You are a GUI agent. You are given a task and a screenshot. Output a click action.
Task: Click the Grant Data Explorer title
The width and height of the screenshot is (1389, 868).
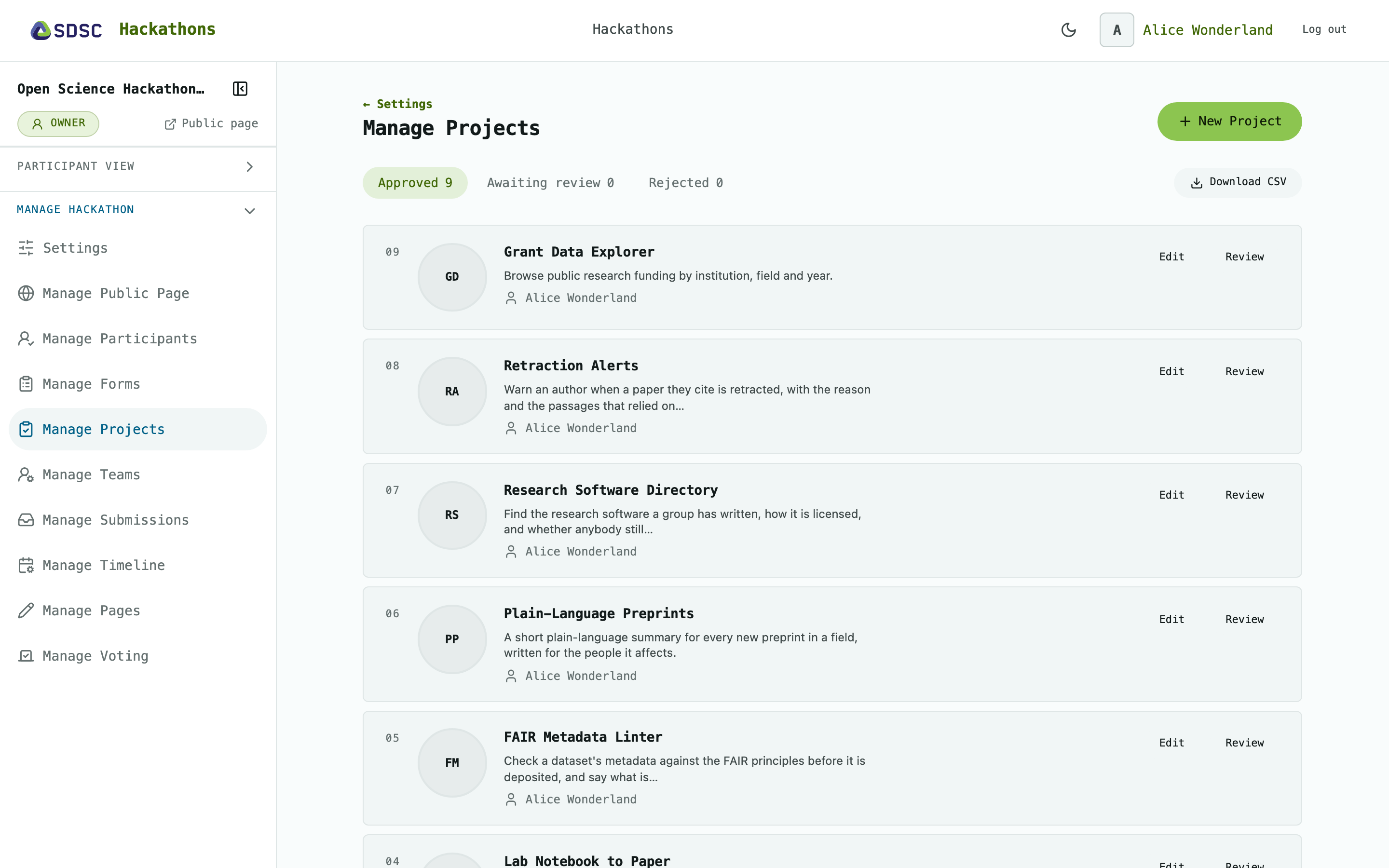[579, 252]
